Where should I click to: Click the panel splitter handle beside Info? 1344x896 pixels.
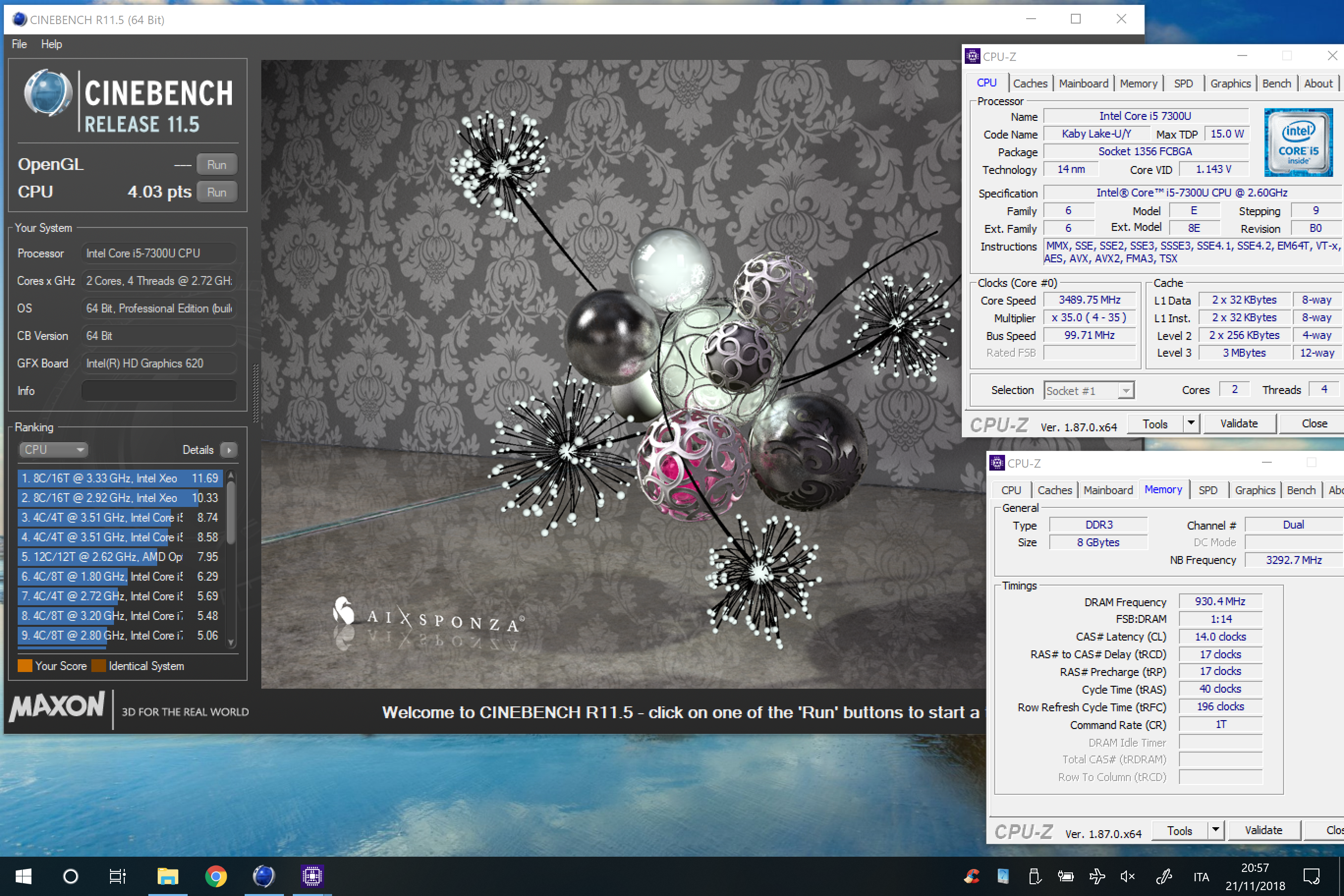[x=255, y=393]
